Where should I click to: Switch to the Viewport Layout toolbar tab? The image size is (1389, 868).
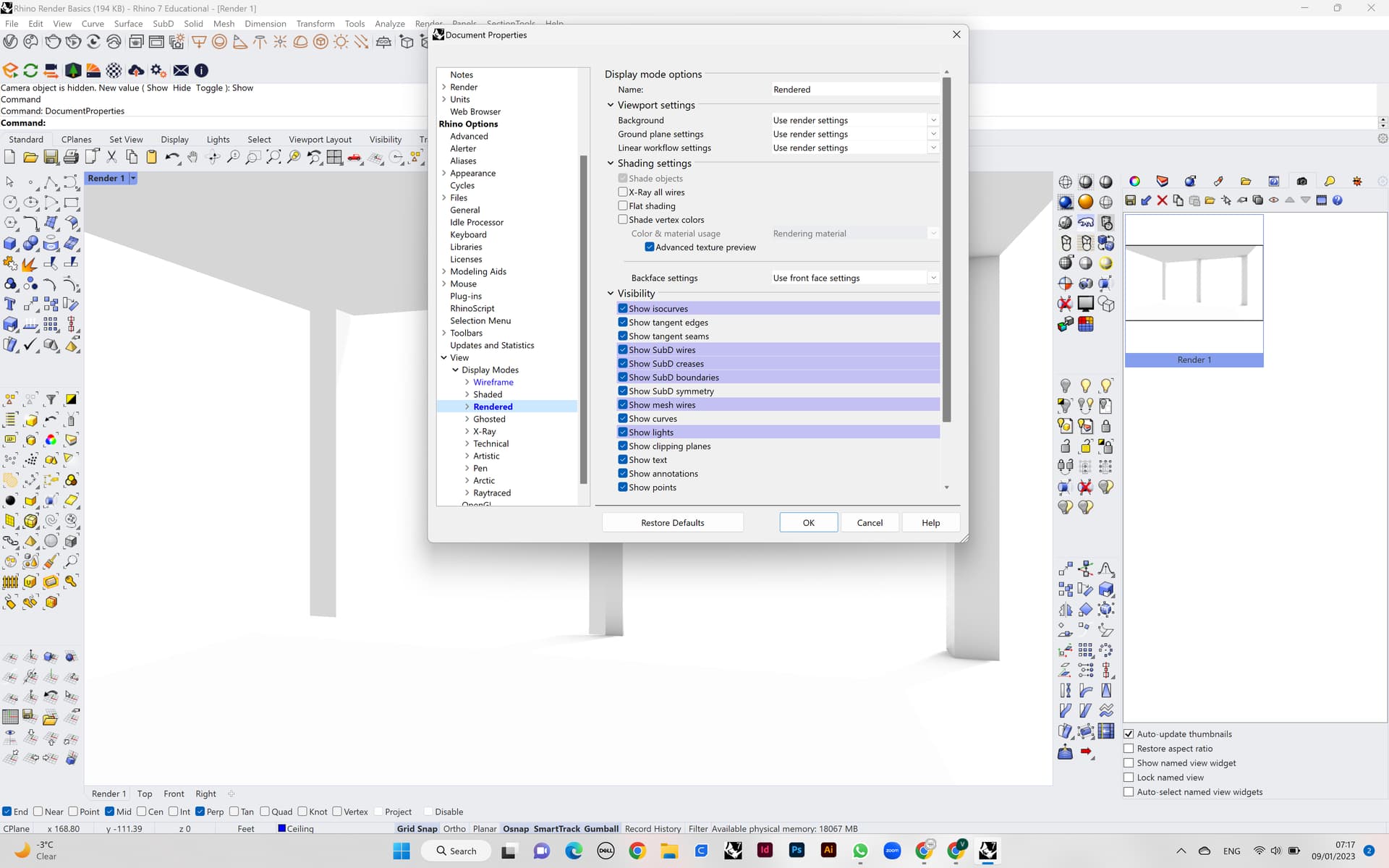pyautogui.click(x=320, y=139)
